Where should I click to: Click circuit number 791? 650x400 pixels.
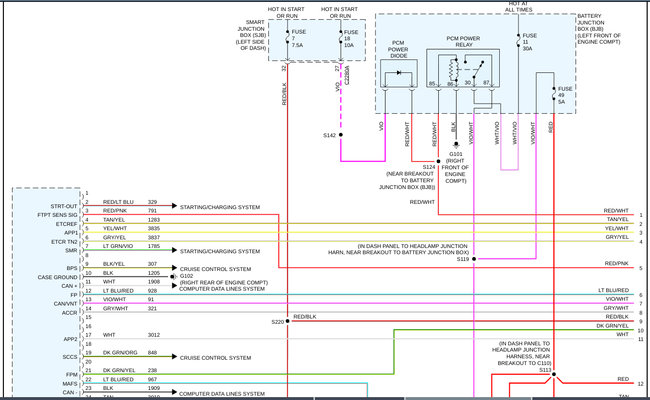[x=153, y=211]
